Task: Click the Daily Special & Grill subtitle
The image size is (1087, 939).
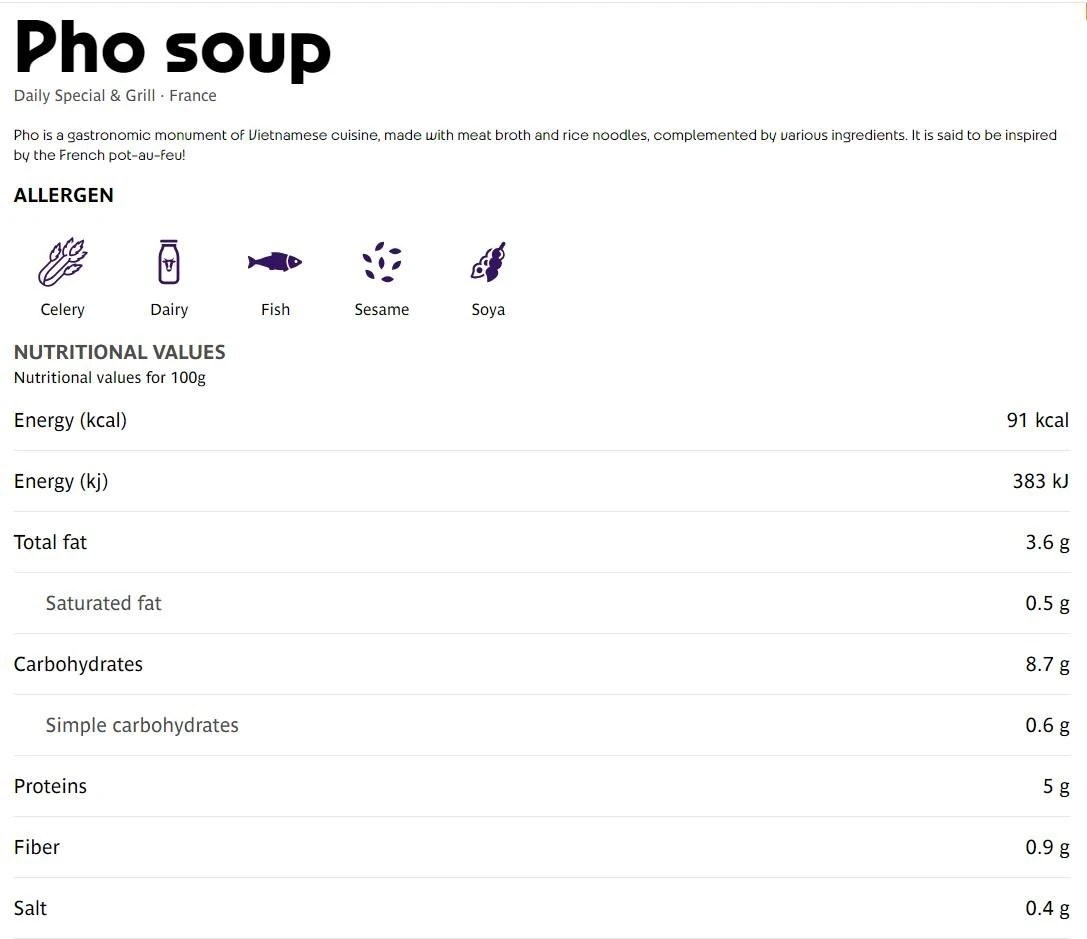Action: (115, 96)
